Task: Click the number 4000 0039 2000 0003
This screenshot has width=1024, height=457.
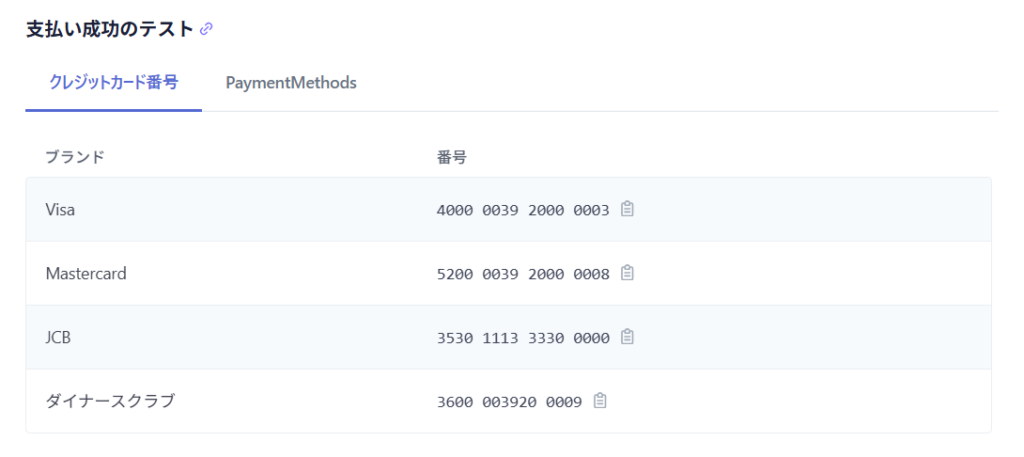Action: coord(523,210)
